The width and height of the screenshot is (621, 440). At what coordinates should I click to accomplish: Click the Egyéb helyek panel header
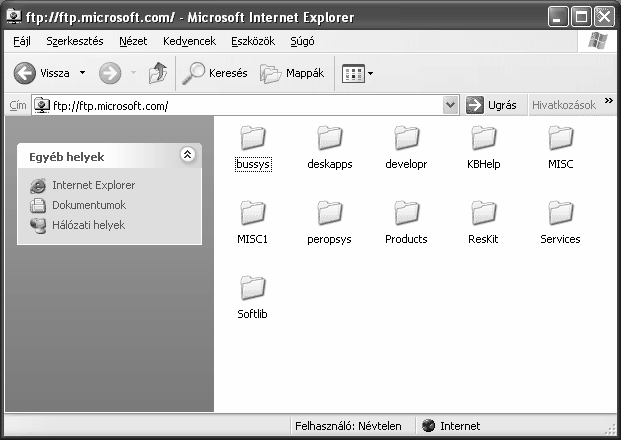click(x=110, y=156)
